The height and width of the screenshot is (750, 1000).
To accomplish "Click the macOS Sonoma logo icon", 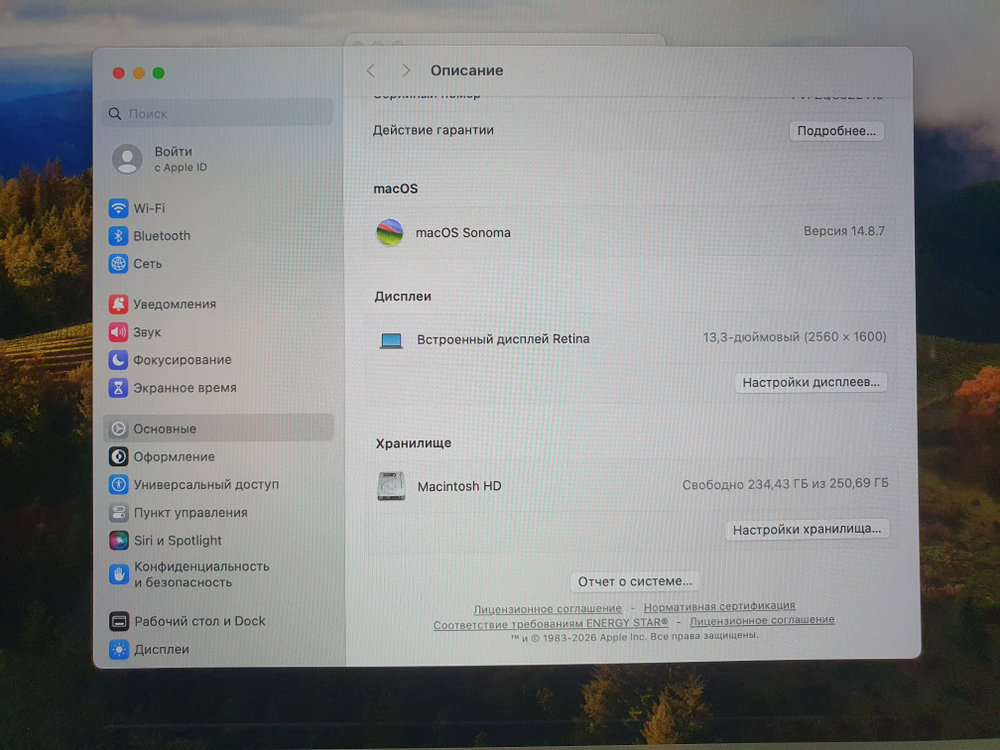I will coord(390,232).
